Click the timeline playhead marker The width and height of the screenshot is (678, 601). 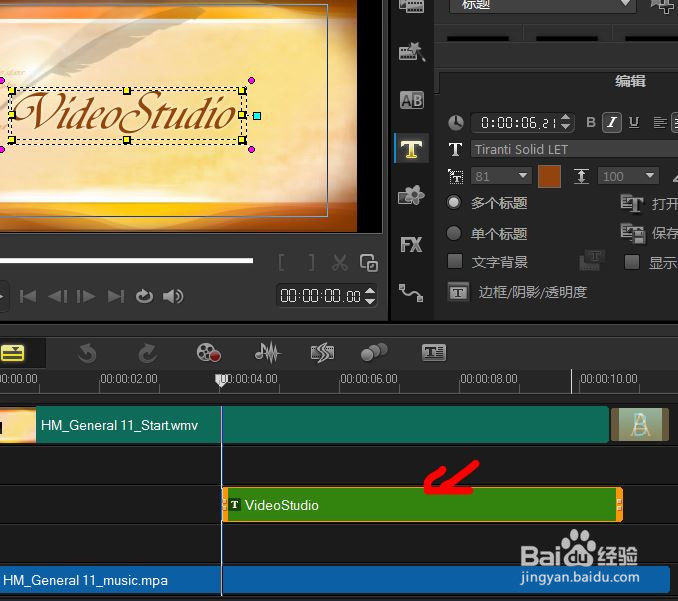[221, 380]
